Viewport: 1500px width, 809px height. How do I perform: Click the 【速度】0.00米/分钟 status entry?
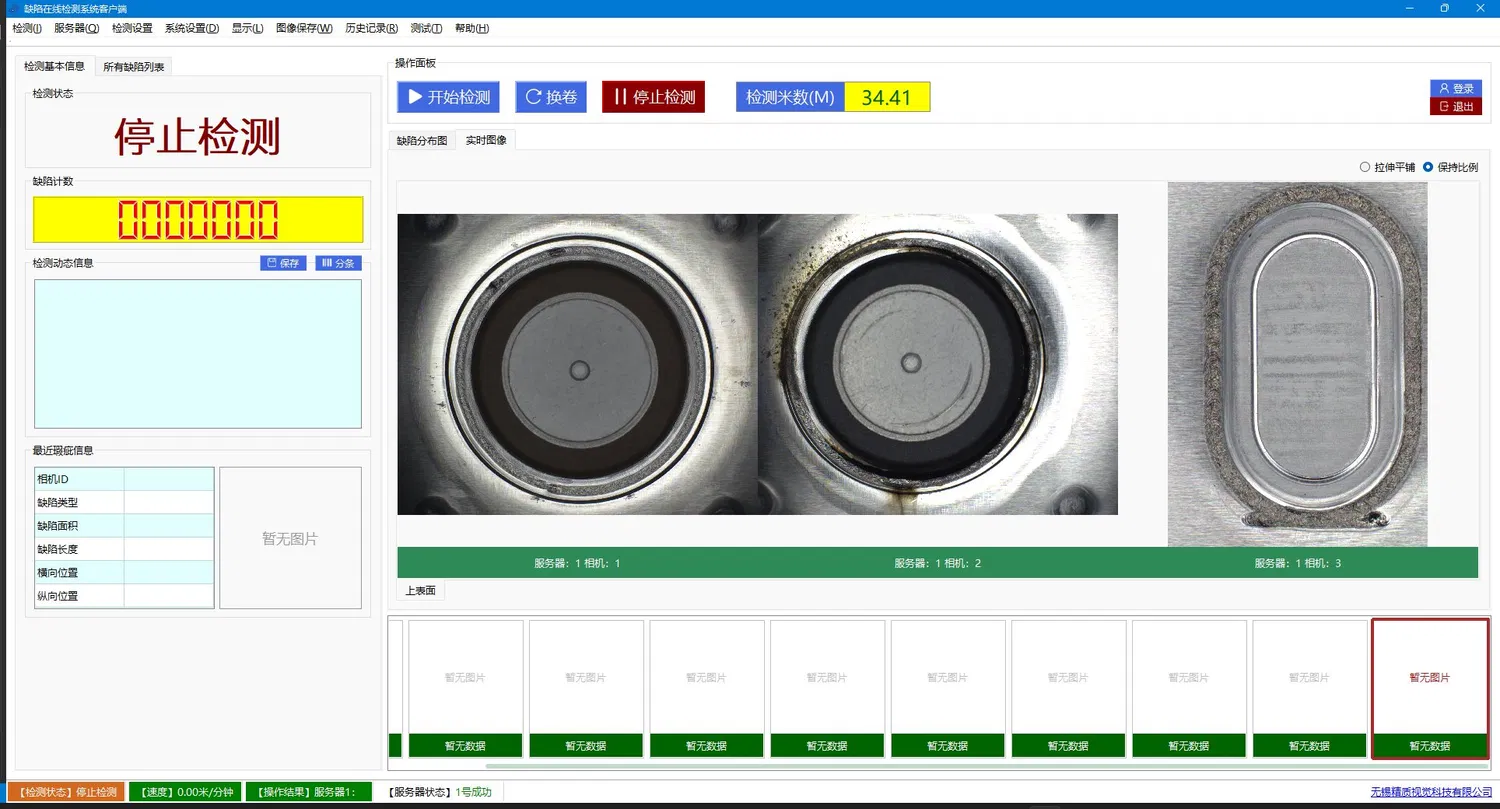(186, 792)
